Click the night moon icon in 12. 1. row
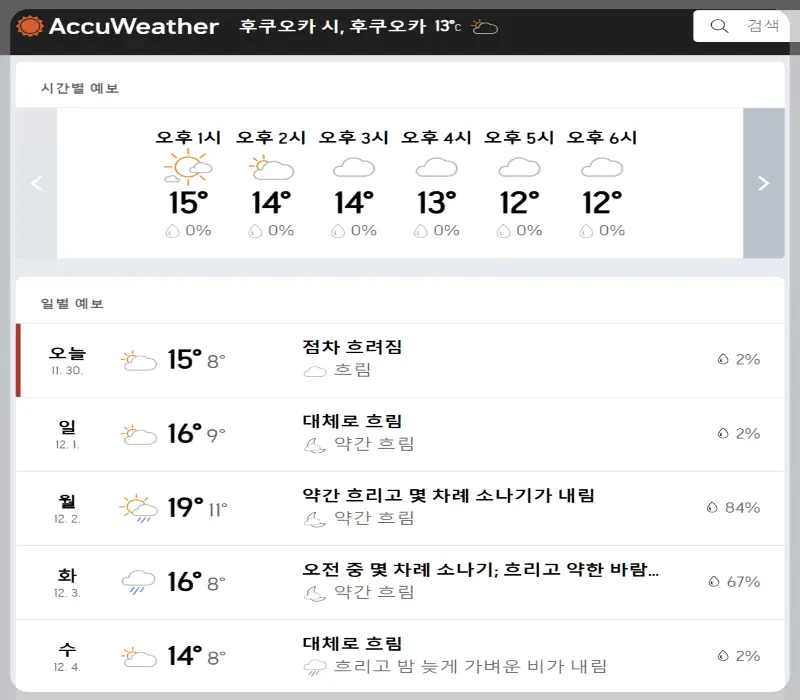Screen dimensions: 800x700 pyautogui.click(x=315, y=445)
